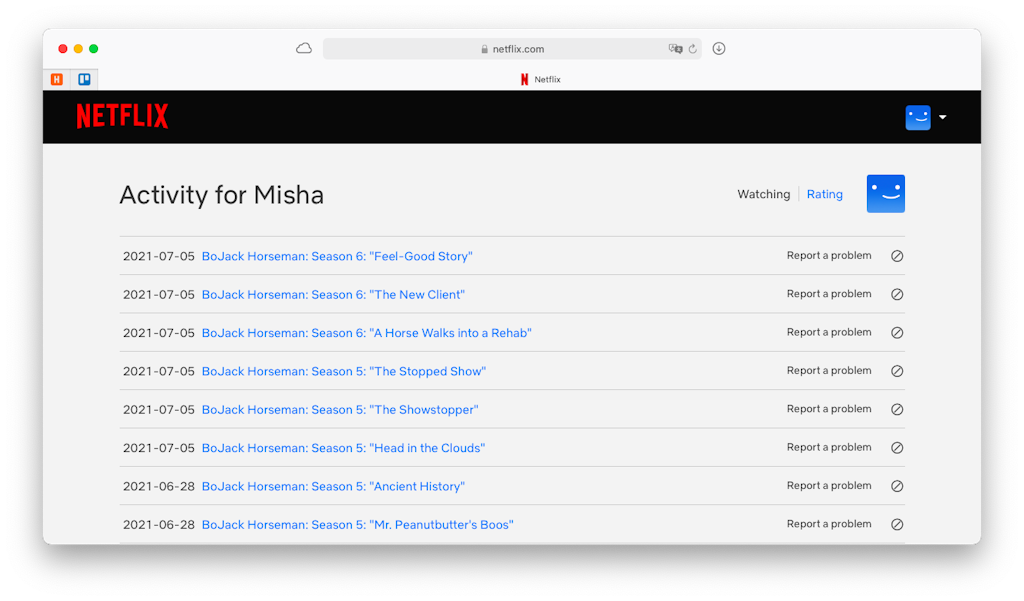The height and width of the screenshot is (601, 1024).
Task: Hide "Feel-Good Story" from viewing activity
Action: tap(897, 255)
